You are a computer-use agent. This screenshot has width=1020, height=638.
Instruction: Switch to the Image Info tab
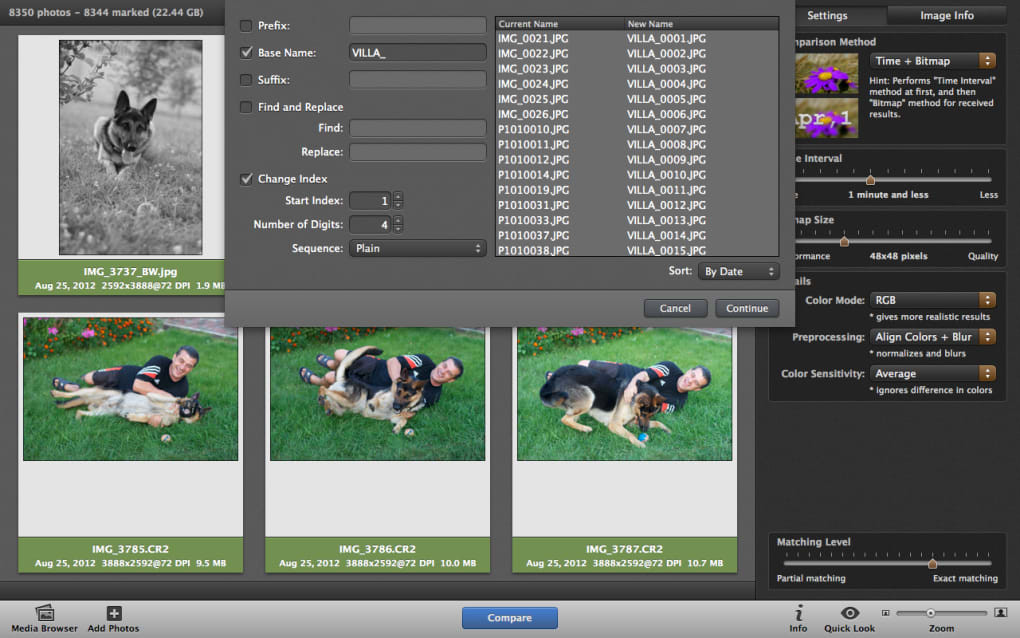tap(946, 15)
